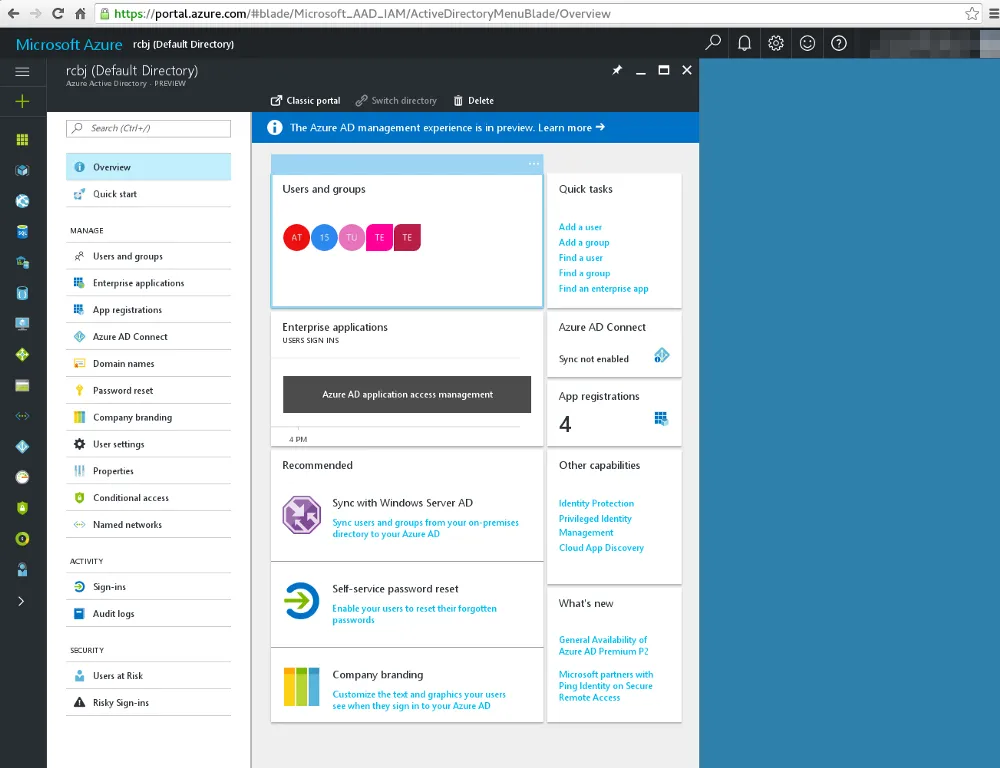
Task: Open Users at Risk under Security
Action: [x=149, y=676]
